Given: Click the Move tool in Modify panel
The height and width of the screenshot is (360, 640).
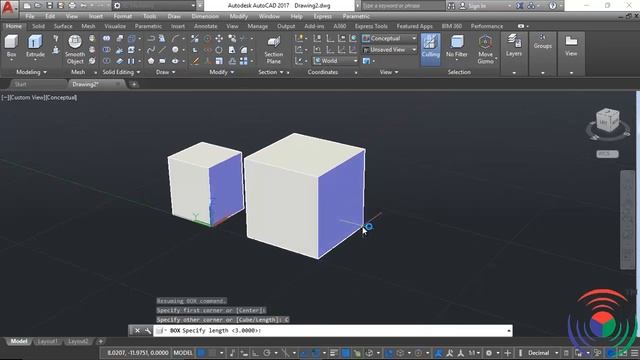Looking at the screenshot, I should pos(219,38).
